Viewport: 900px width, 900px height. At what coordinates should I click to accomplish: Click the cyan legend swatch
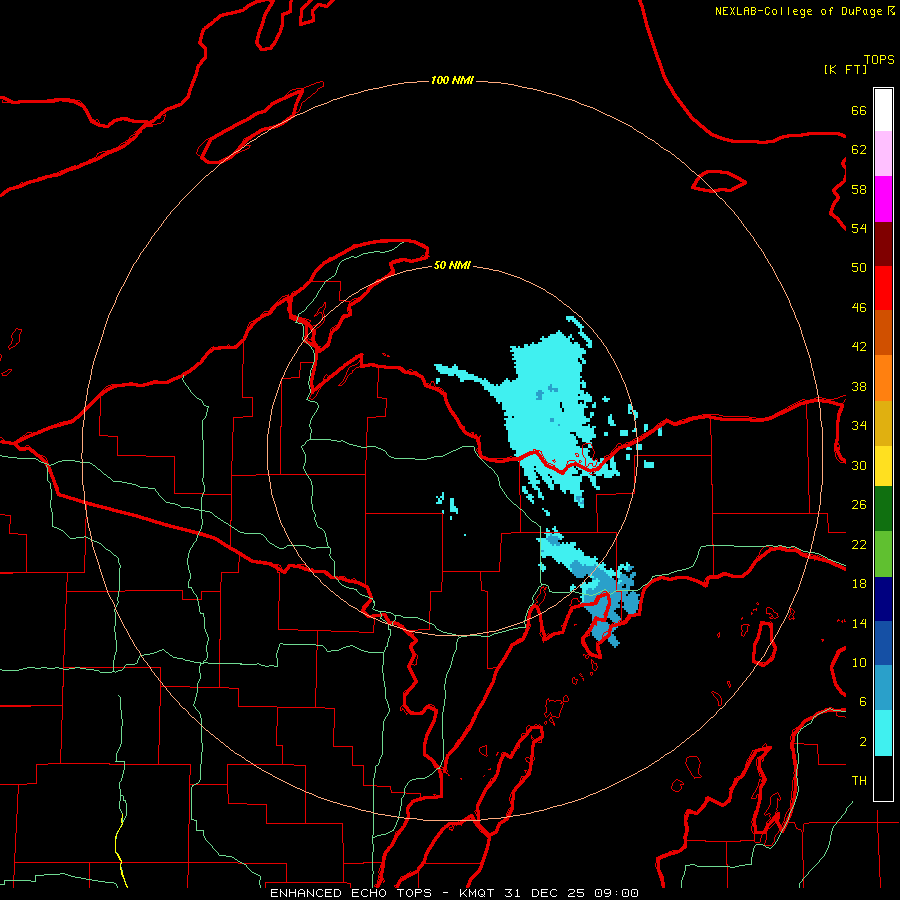click(x=883, y=733)
